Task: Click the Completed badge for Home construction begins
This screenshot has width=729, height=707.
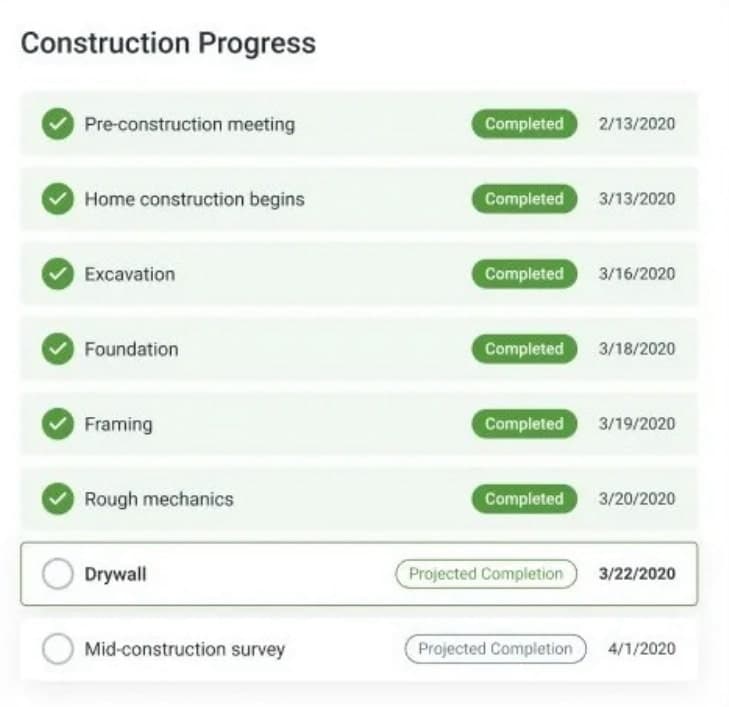Action: (x=524, y=199)
